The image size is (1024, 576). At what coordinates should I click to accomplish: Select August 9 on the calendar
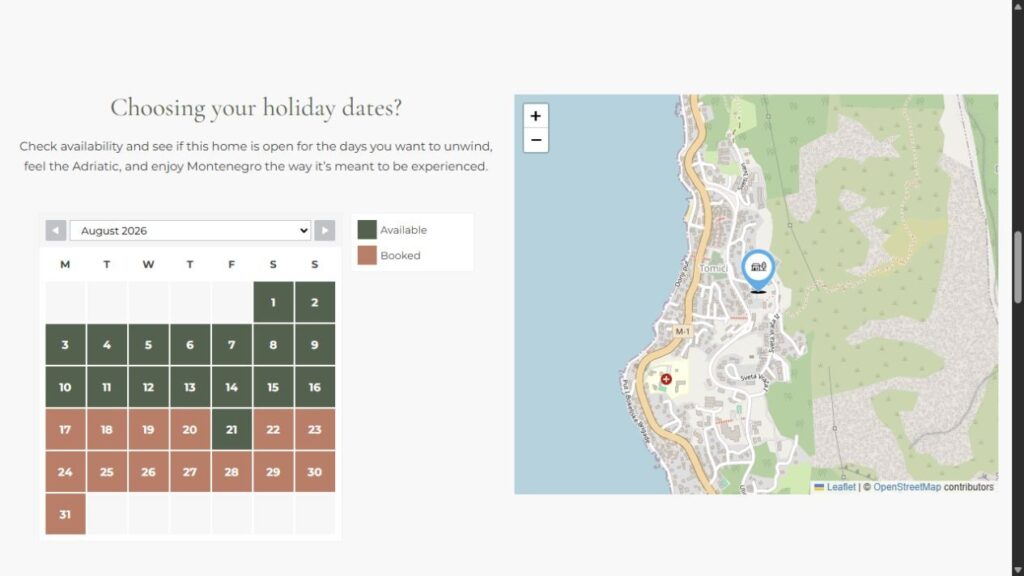tap(315, 345)
